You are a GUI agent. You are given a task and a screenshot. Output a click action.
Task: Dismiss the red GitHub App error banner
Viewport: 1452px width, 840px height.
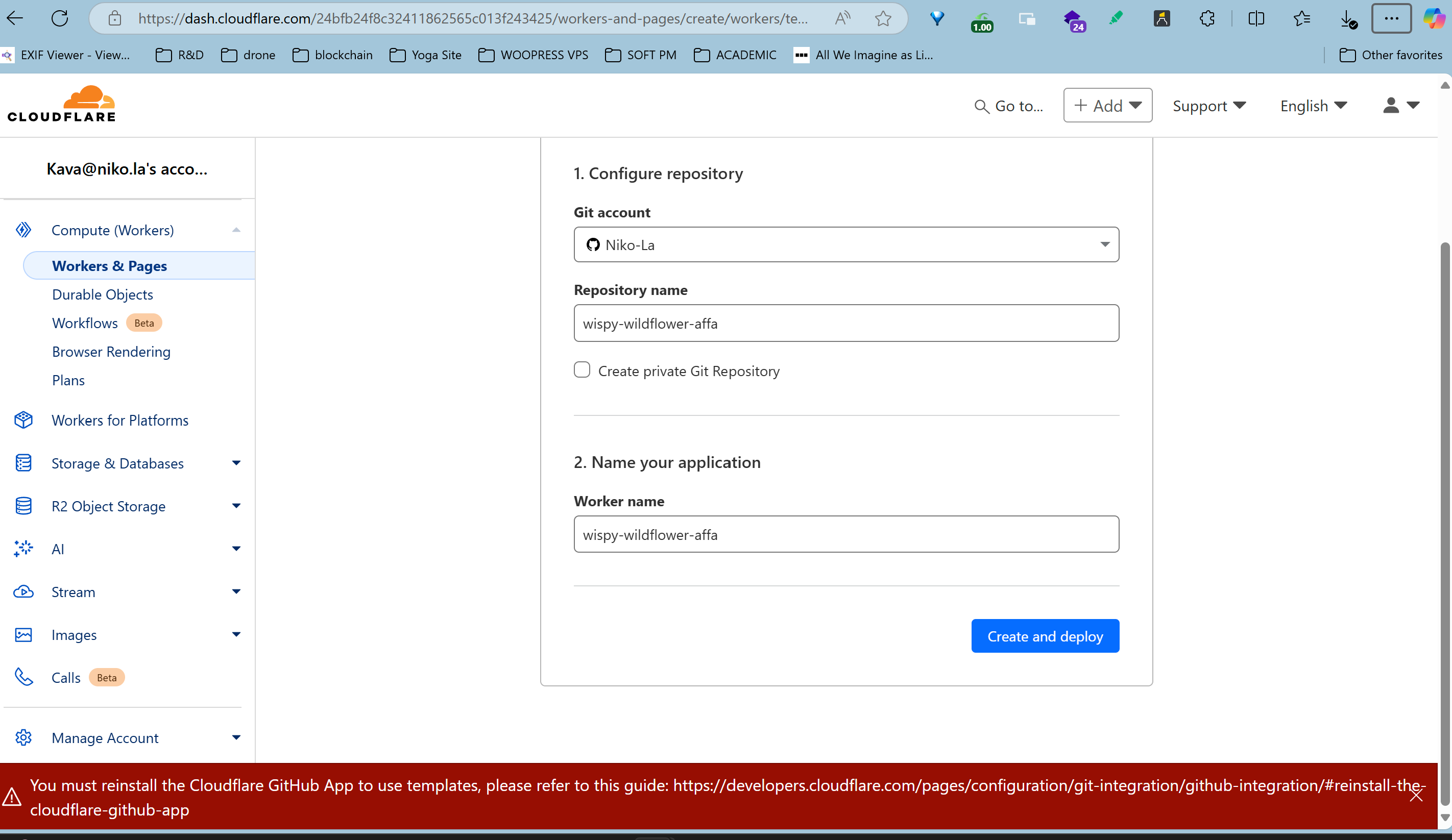1416,796
